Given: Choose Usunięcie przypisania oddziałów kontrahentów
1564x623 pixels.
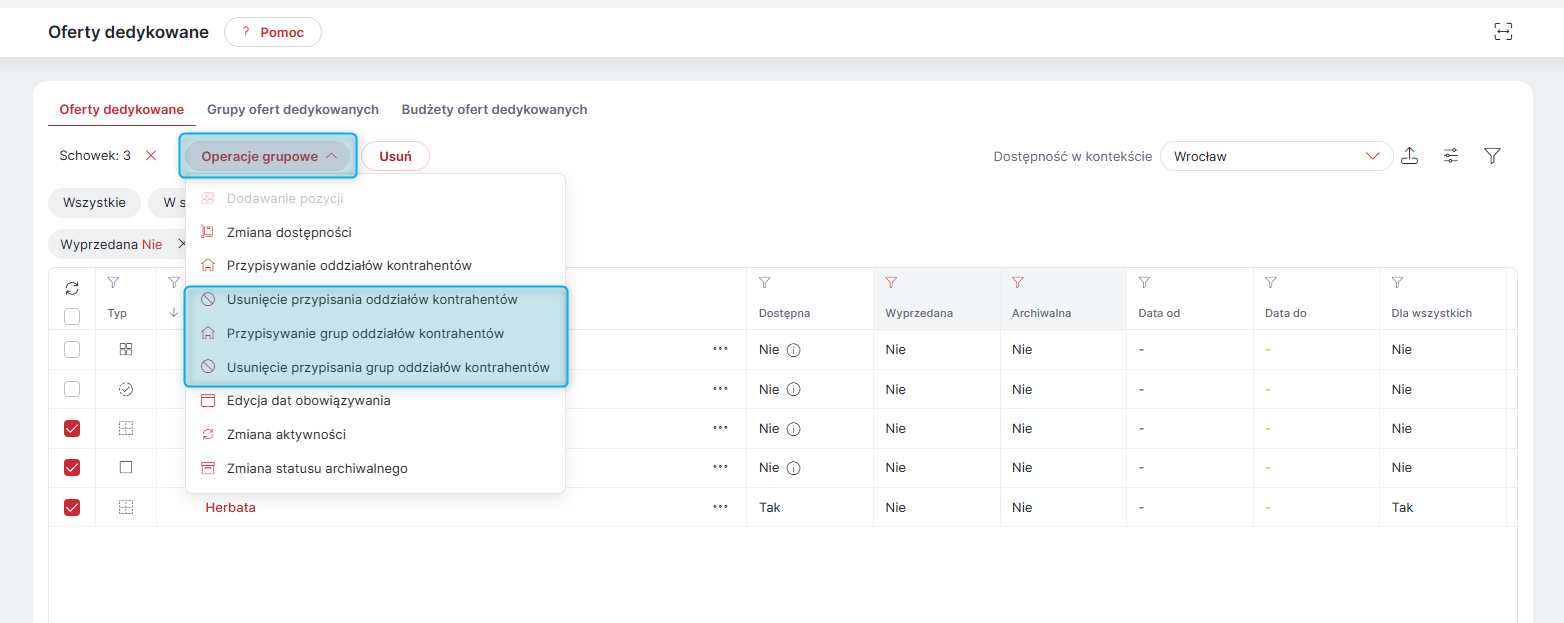Looking at the screenshot, I should coord(376,299).
